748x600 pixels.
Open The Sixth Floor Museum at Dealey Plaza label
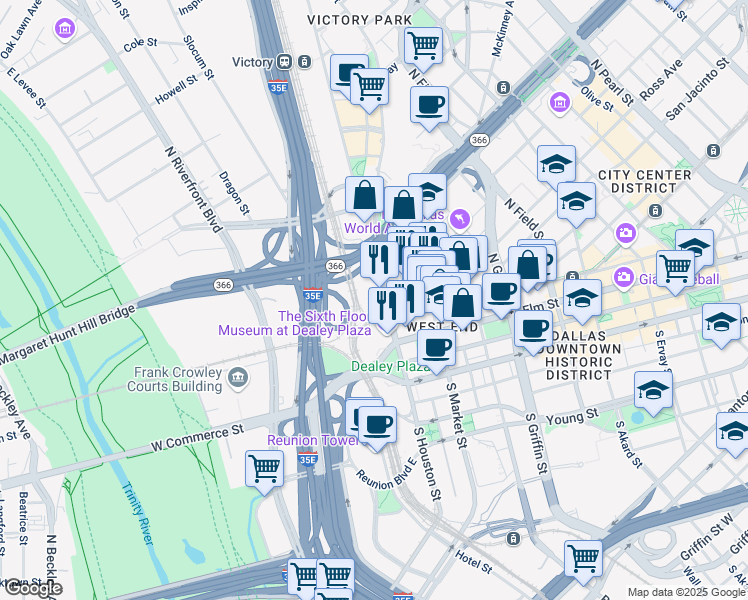pyautogui.click(x=295, y=323)
